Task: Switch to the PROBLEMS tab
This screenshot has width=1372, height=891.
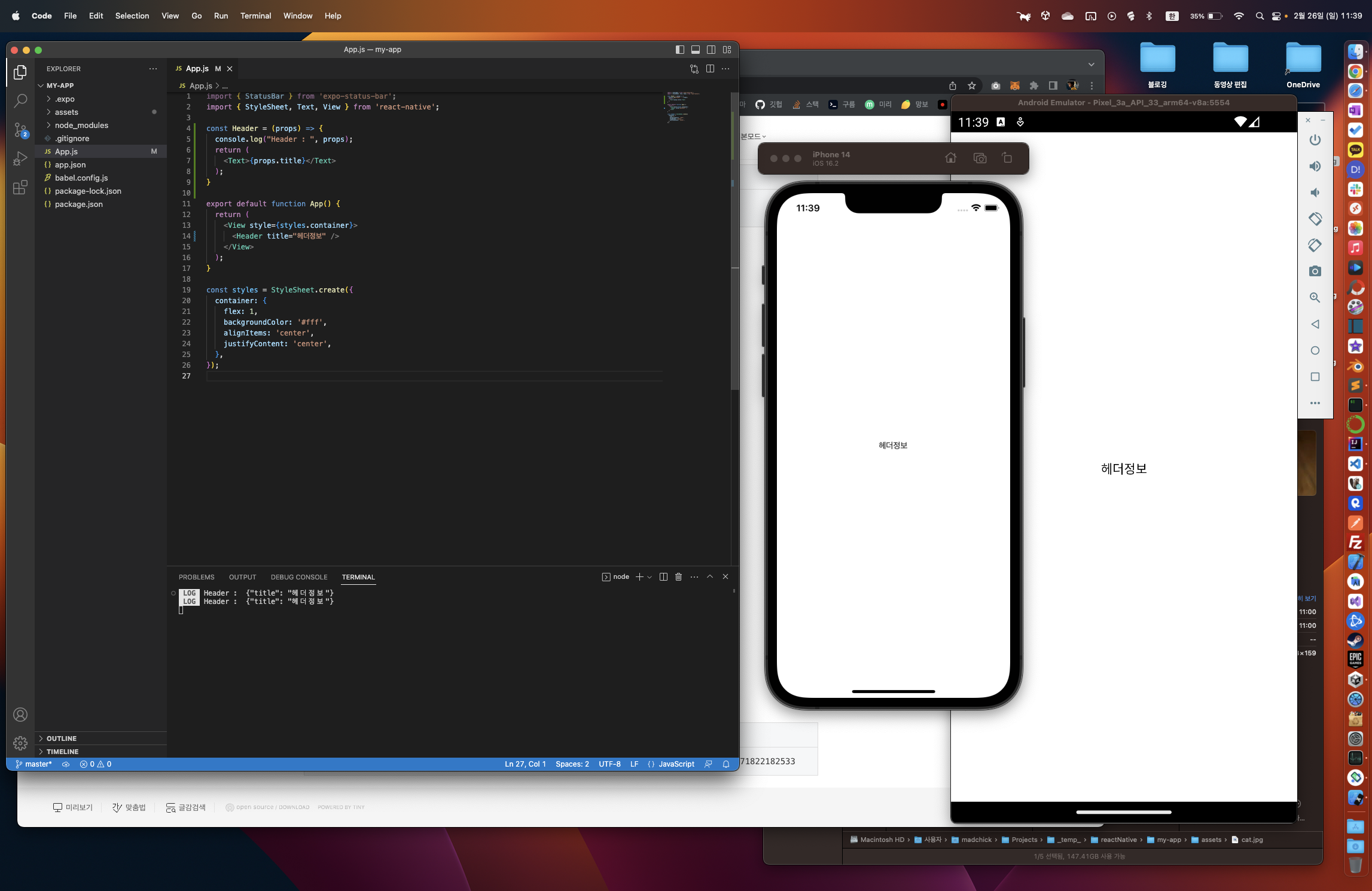Action: click(196, 577)
